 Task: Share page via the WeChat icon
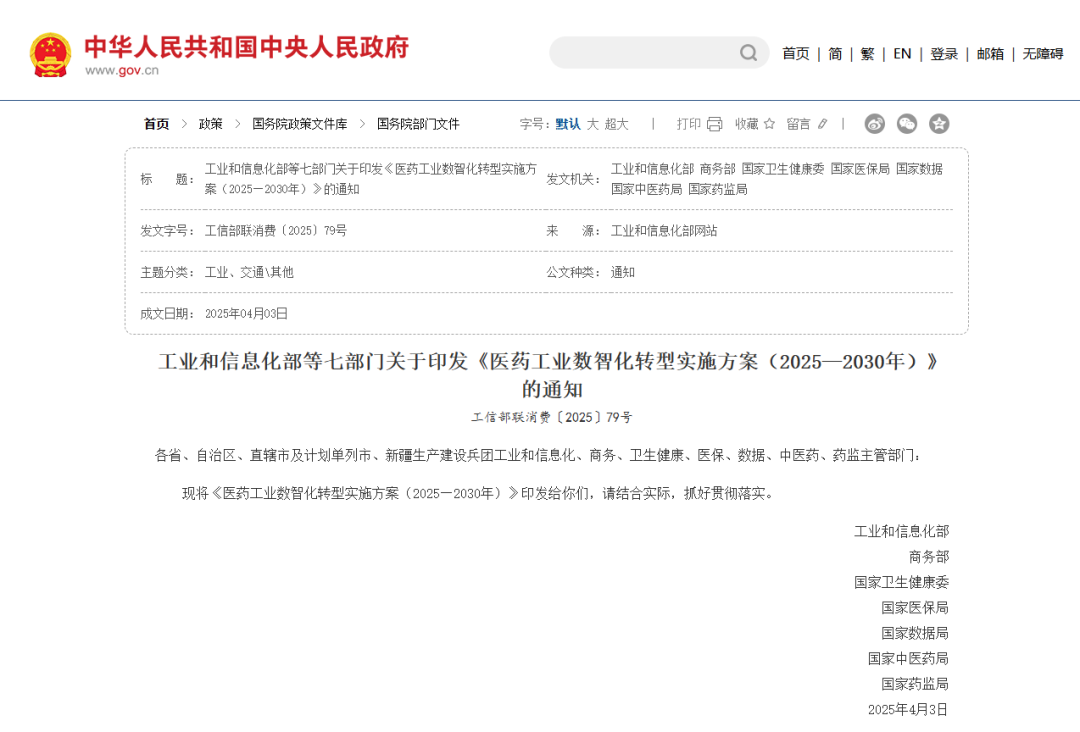(x=907, y=124)
